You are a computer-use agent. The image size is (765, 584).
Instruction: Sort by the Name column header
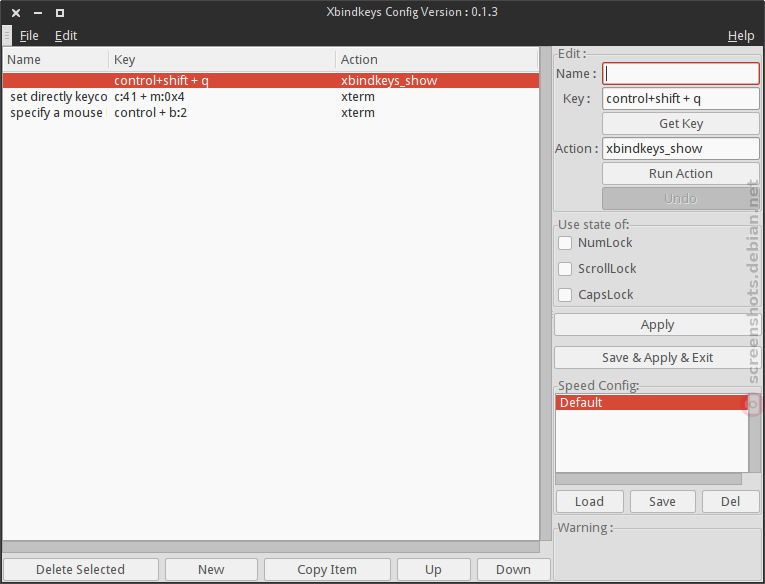pyautogui.click(x=56, y=60)
